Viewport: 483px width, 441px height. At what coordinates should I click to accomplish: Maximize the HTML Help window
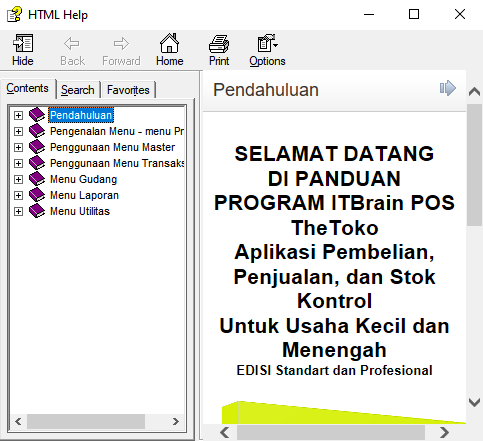coord(414,14)
